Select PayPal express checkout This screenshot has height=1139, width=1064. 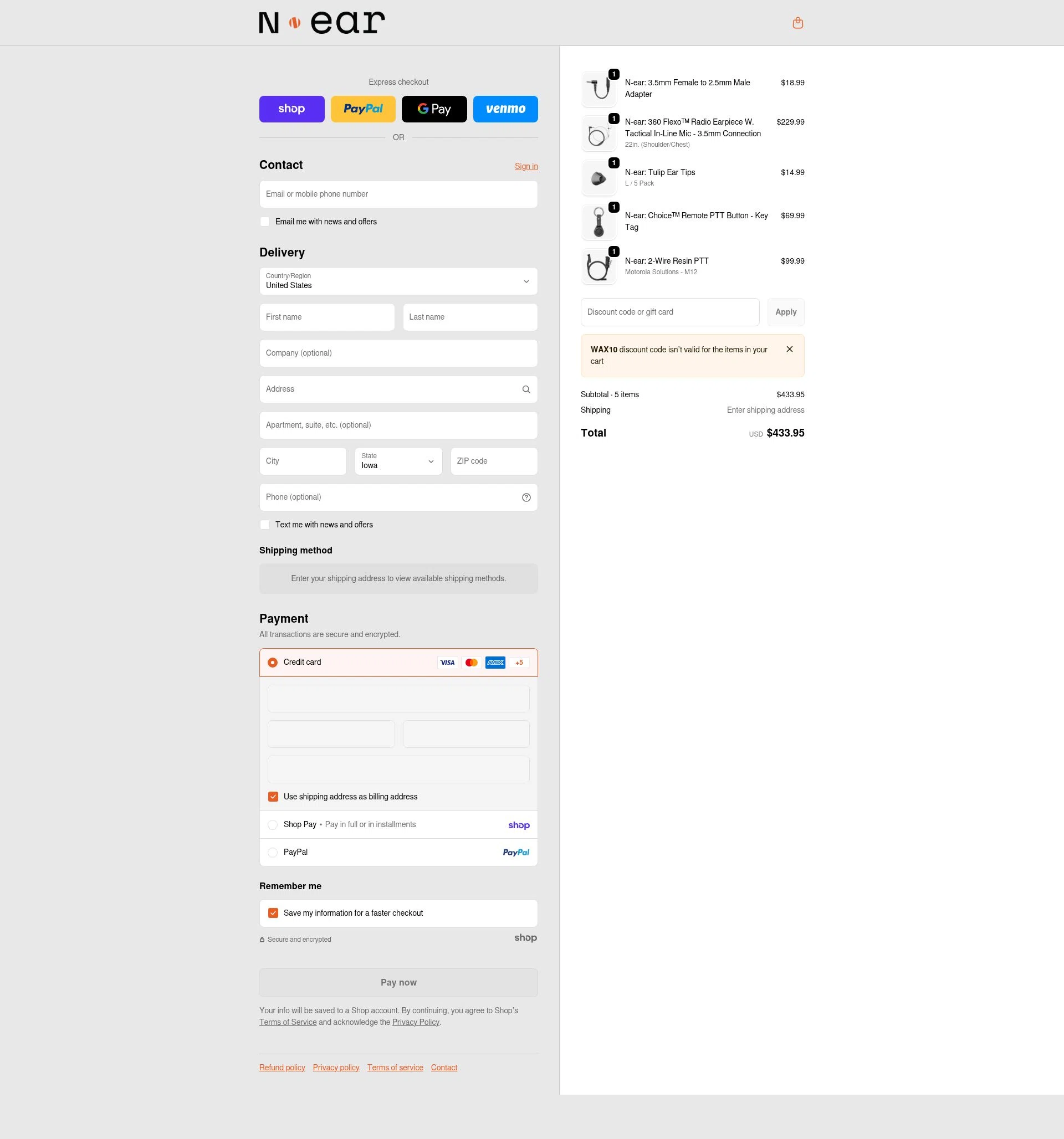click(363, 109)
